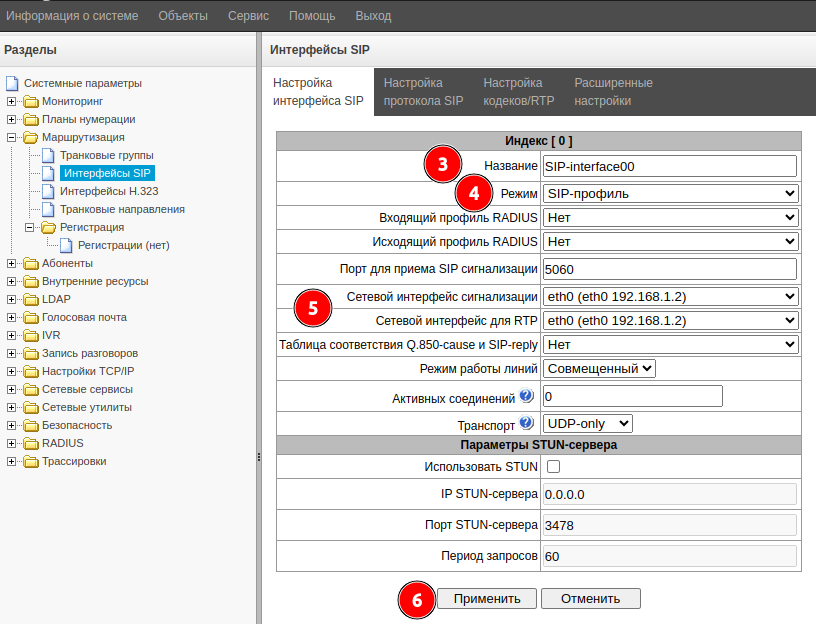Open the Режим SIP-профиль dropdown
The image size is (816, 624).
(670, 193)
